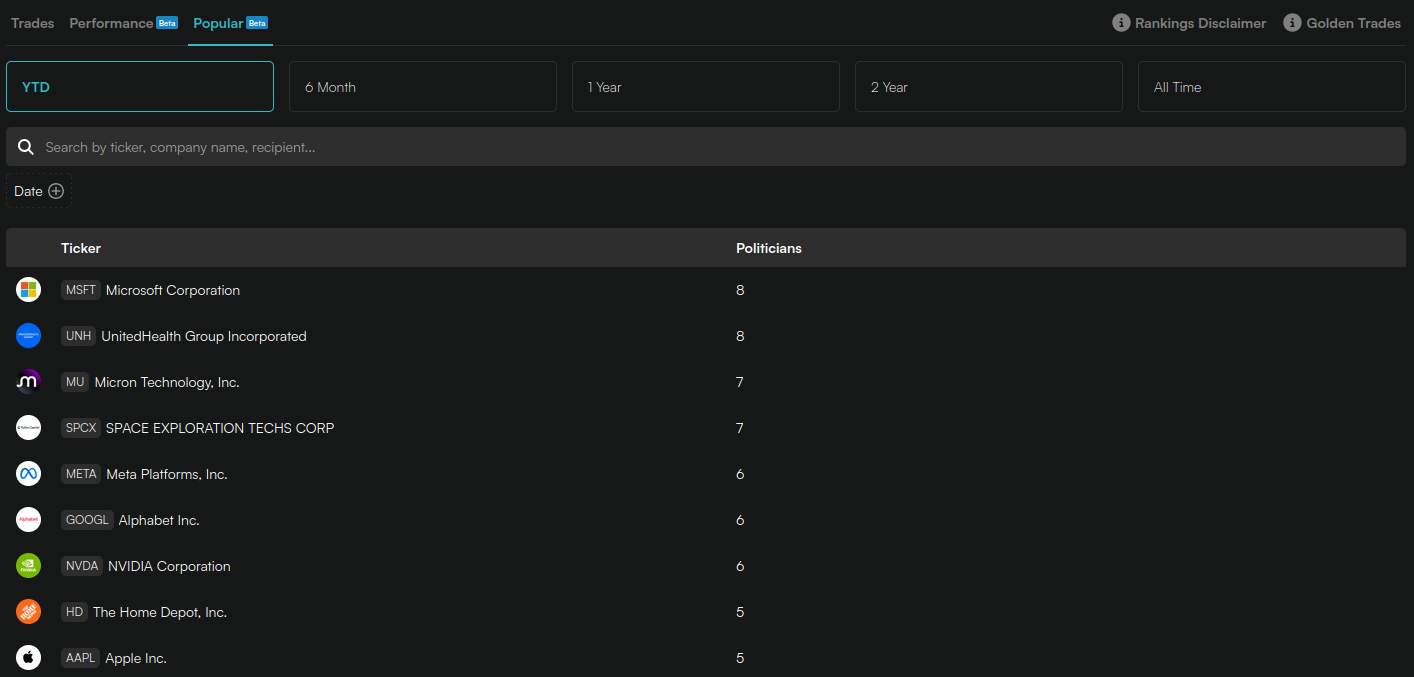
Task: Open the Golden Trades info
Action: coord(1342,23)
